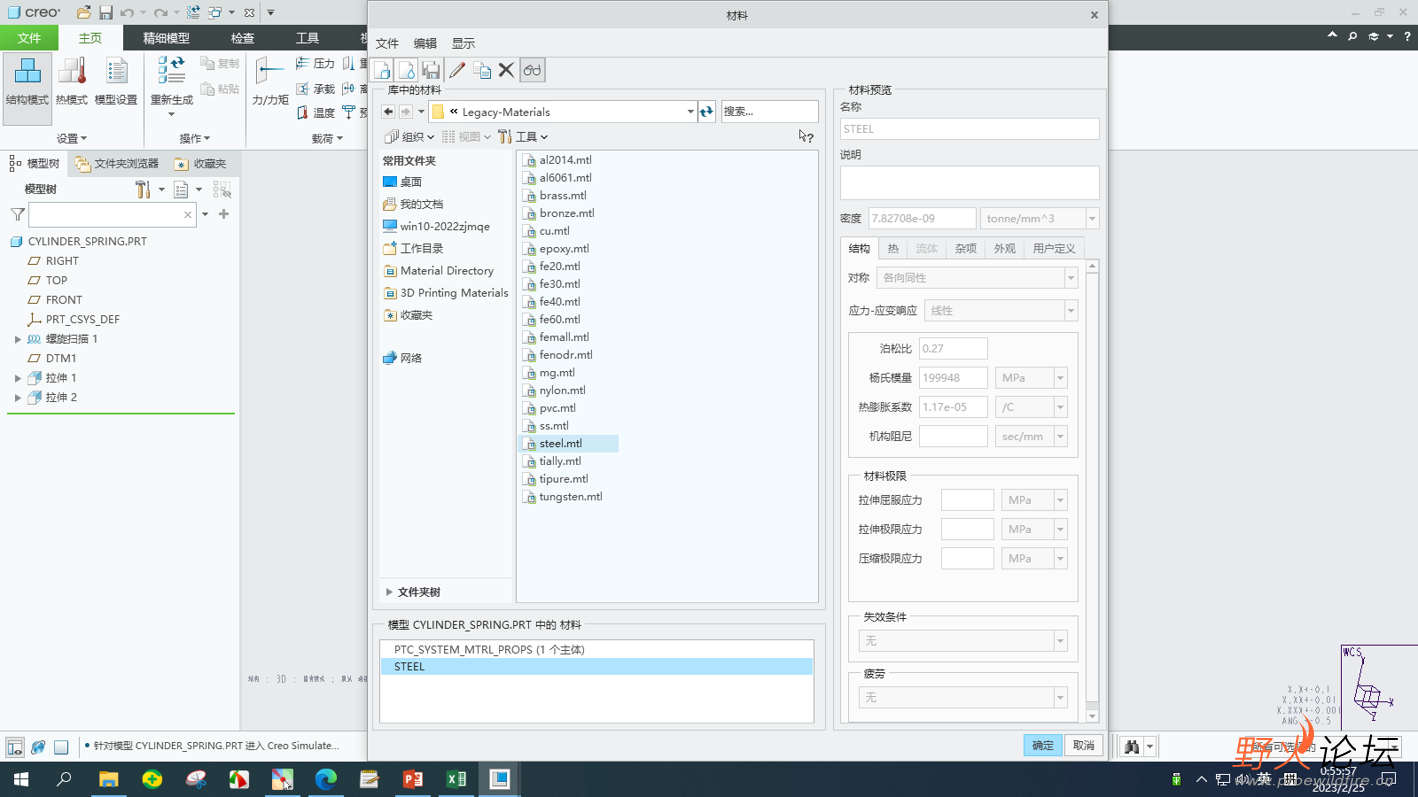Click the back arrow in material library
The height and width of the screenshot is (797, 1418).
tap(388, 112)
